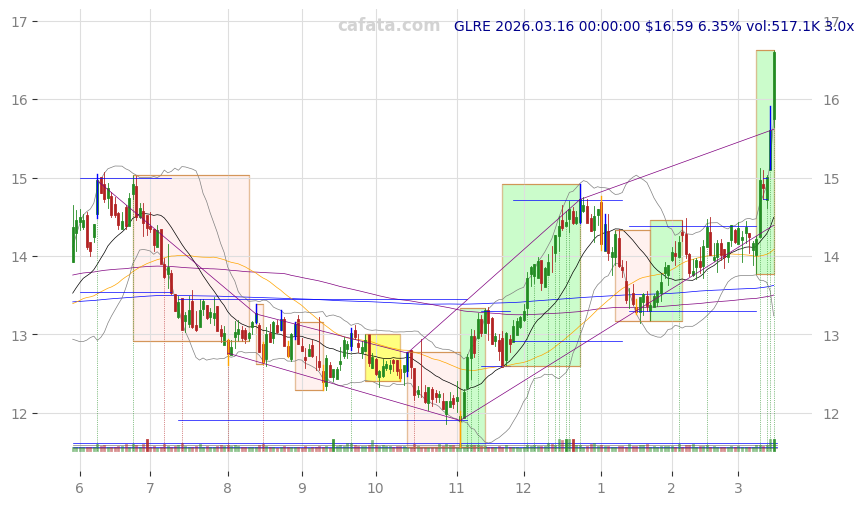Click the big green shaded zone near month 12
Viewport: 864px width, 505px height.
540,275
